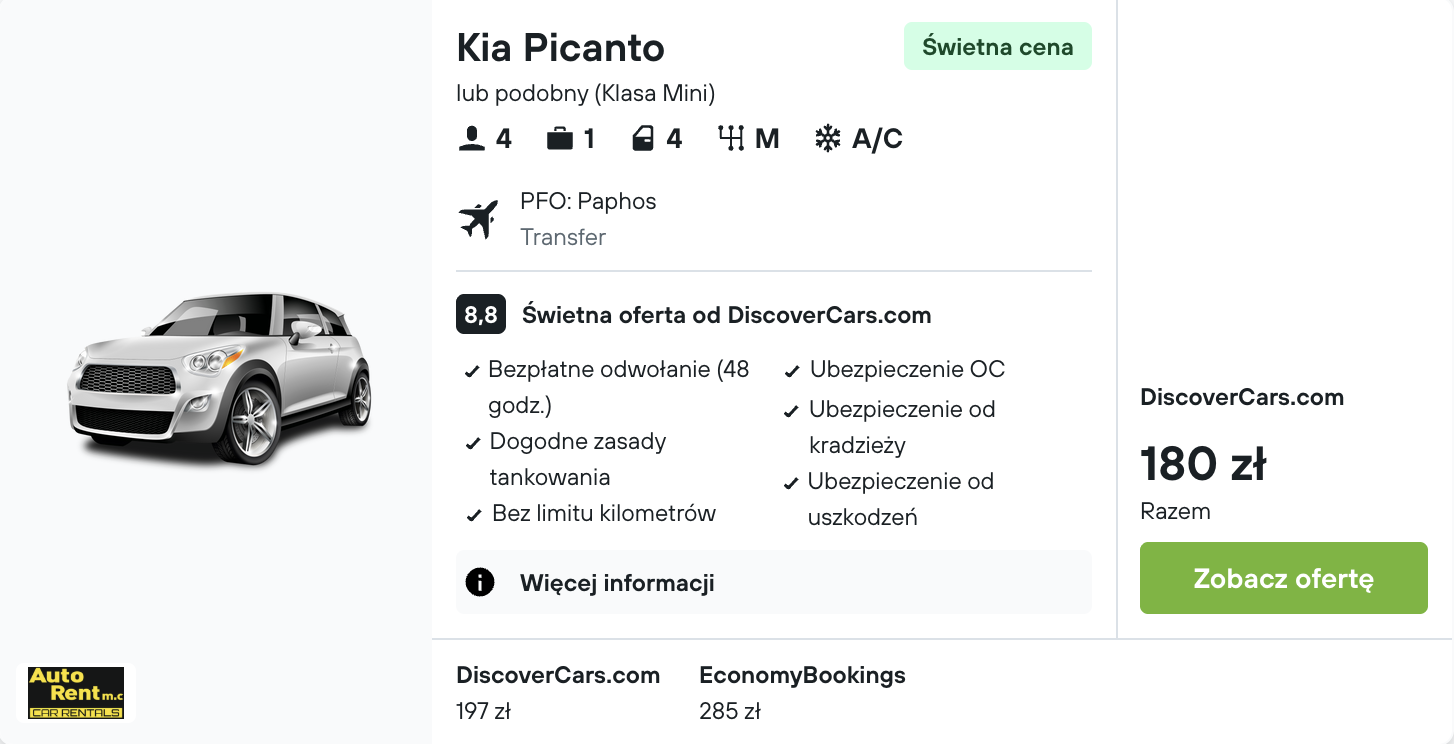
Task: Expand the Transfer details under Paphos
Action: click(563, 237)
